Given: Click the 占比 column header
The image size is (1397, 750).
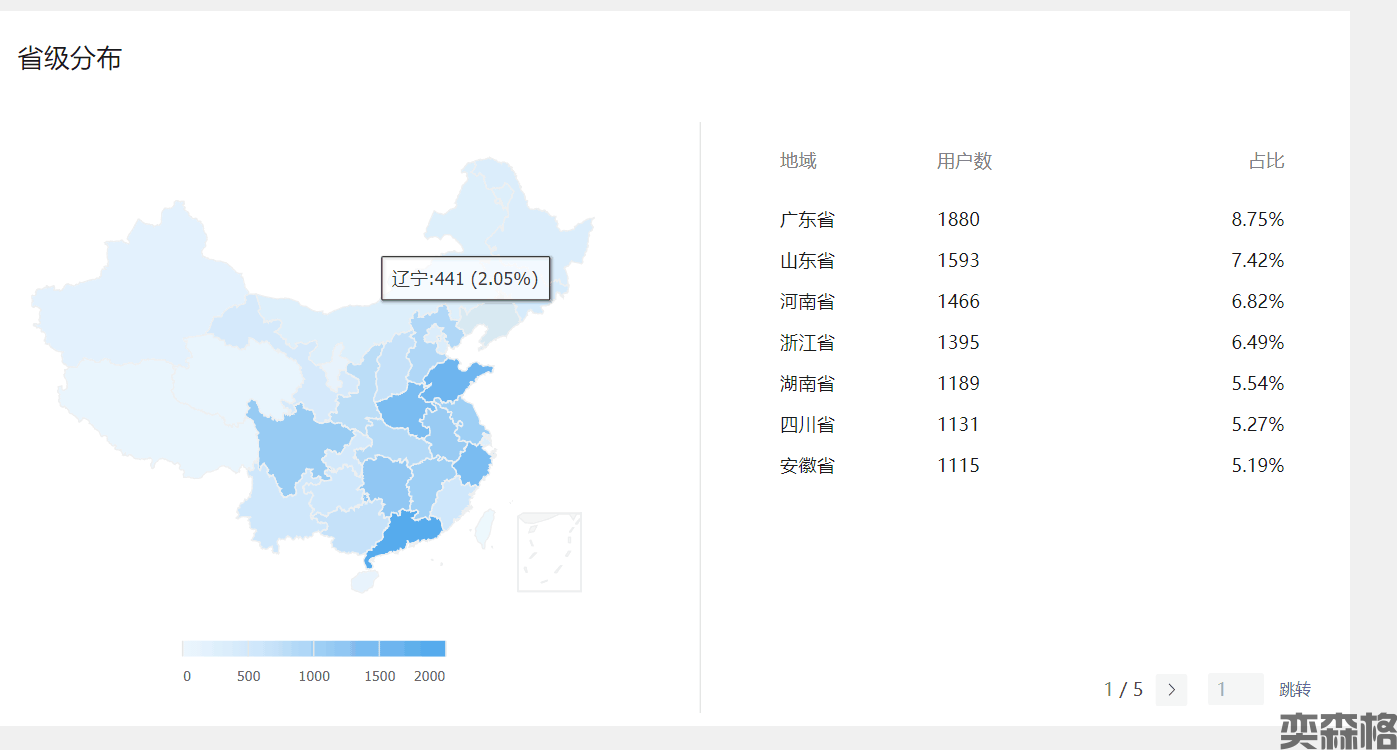Looking at the screenshot, I should tap(1266, 161).
